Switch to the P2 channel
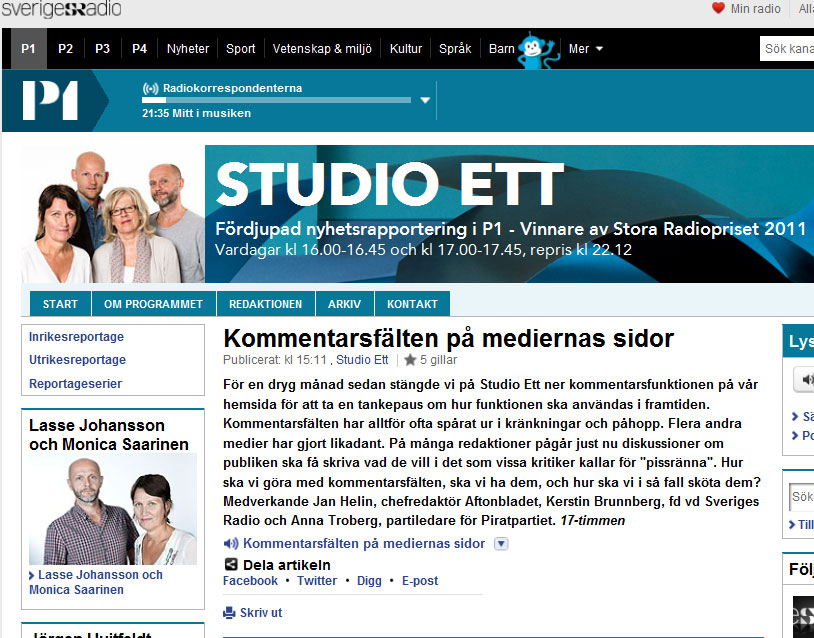Screen dimensions: 814x638 65,49
